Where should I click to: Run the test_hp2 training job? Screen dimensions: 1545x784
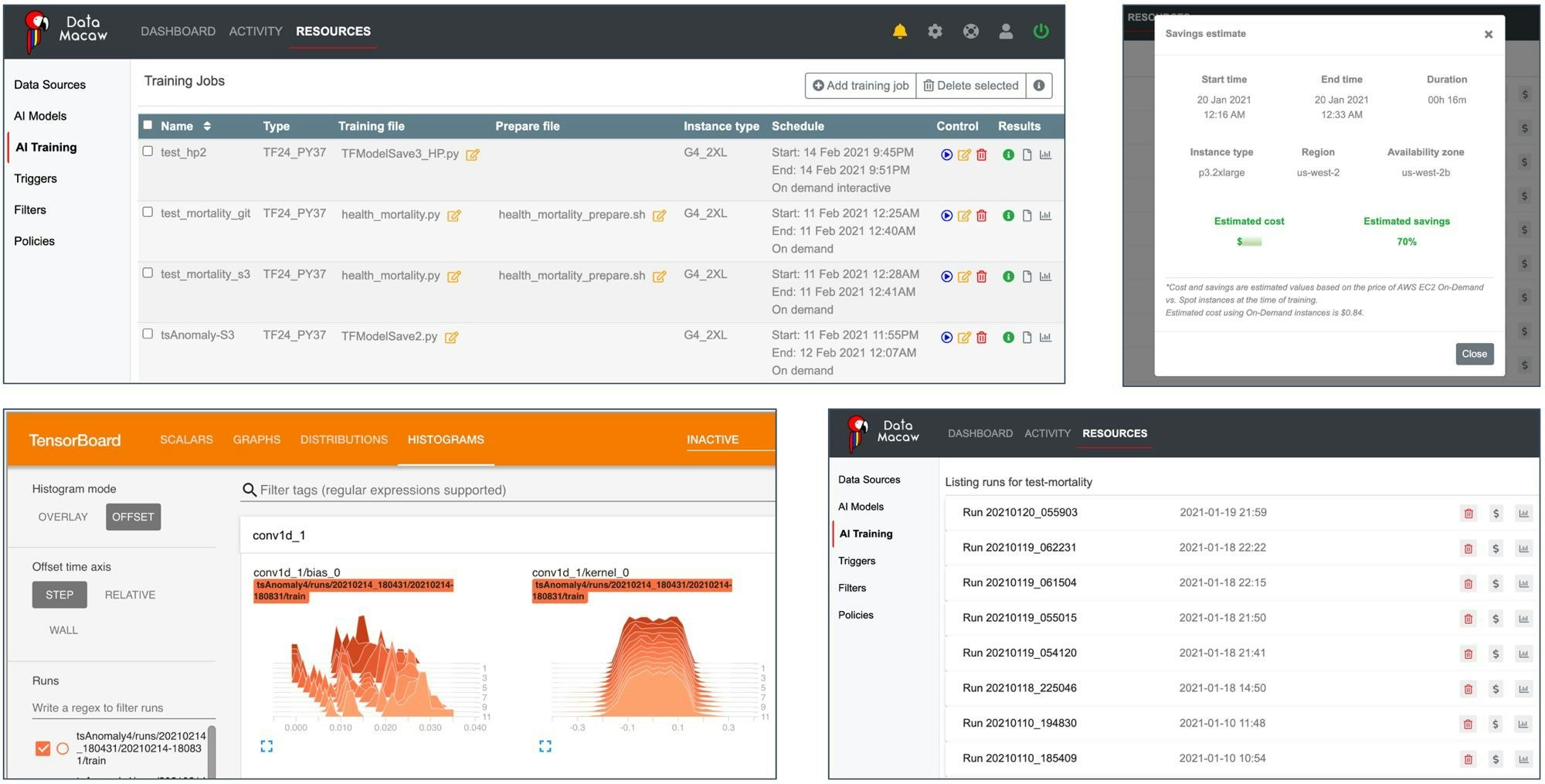tap(946, 154)
